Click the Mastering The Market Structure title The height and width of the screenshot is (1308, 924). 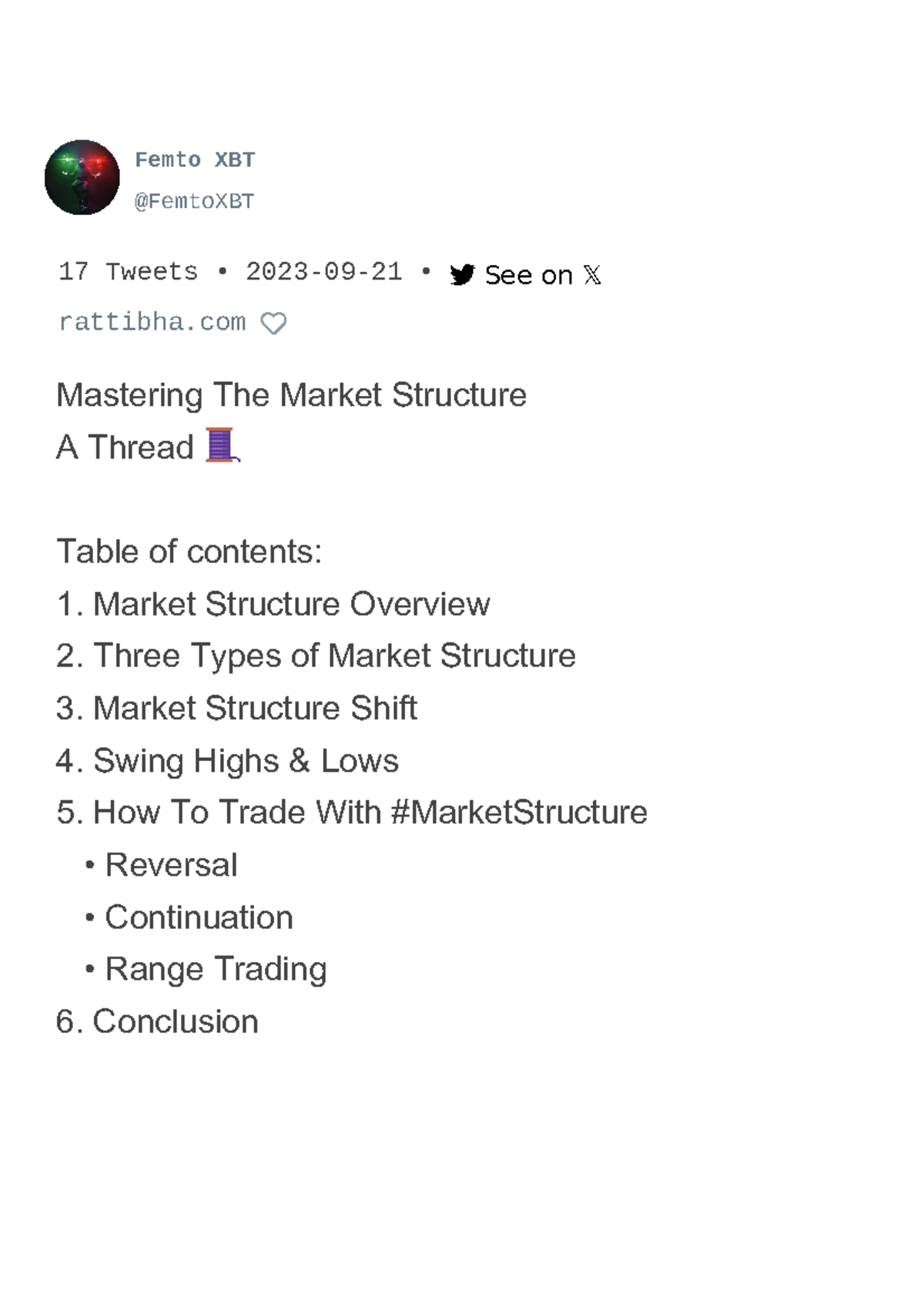(x=291, y=395)
